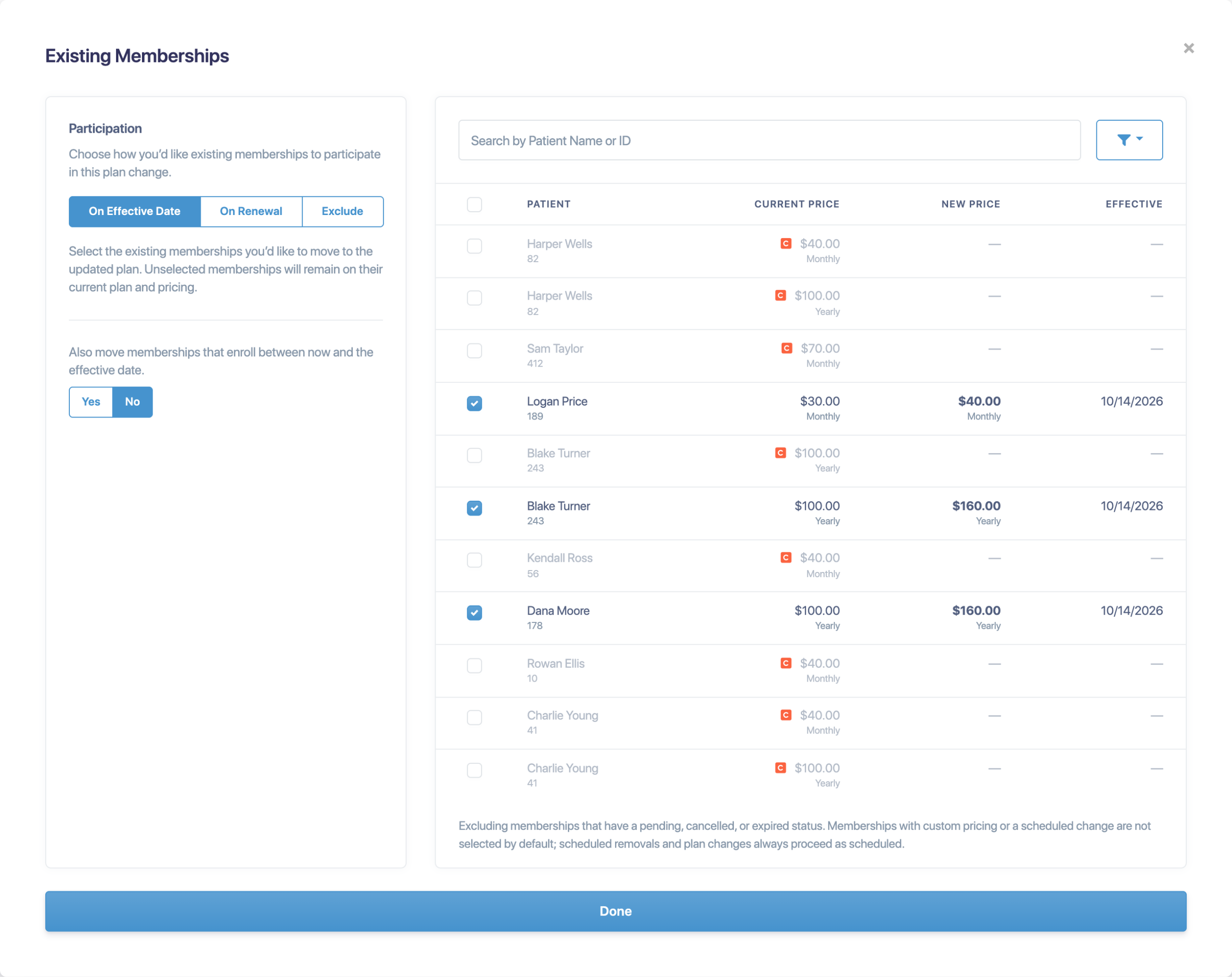Click Logan Price patient name
Viewport: 1232px width, 977px height.
[557, 401]
